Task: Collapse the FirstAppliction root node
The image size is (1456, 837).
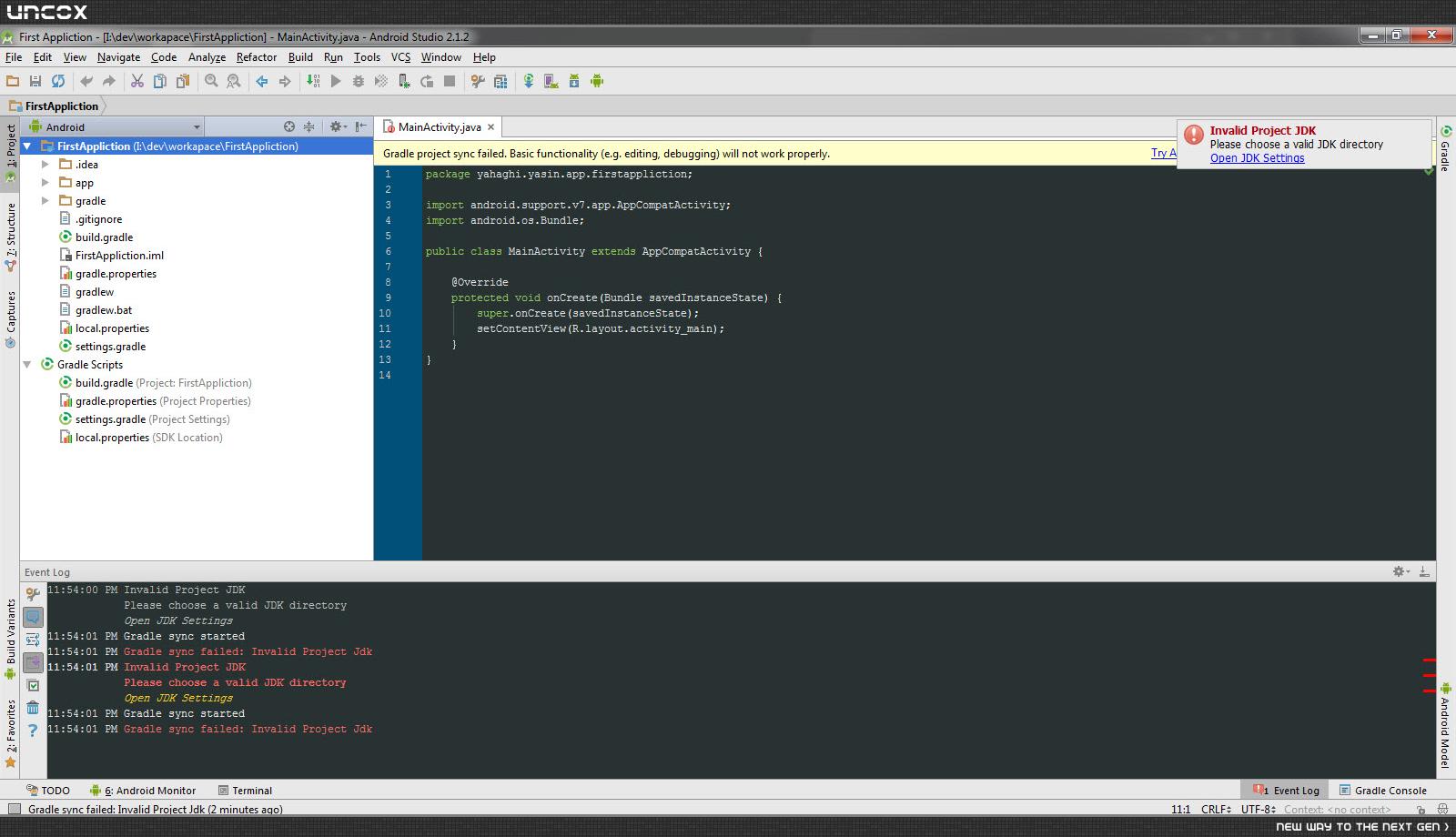Action: [x=27, y=146]
